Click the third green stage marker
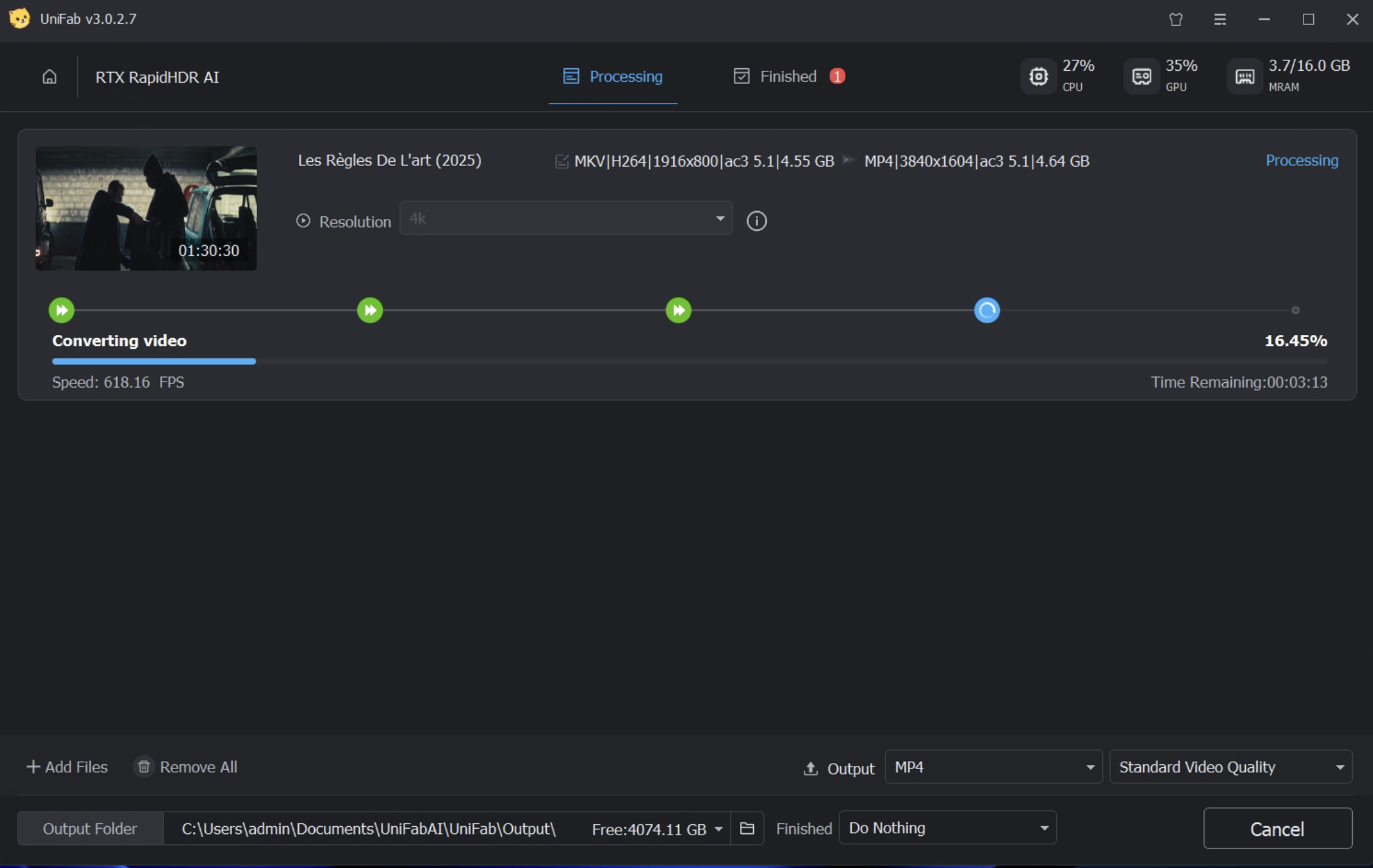This screenshot has height=868, width=1373. (679, 310)
